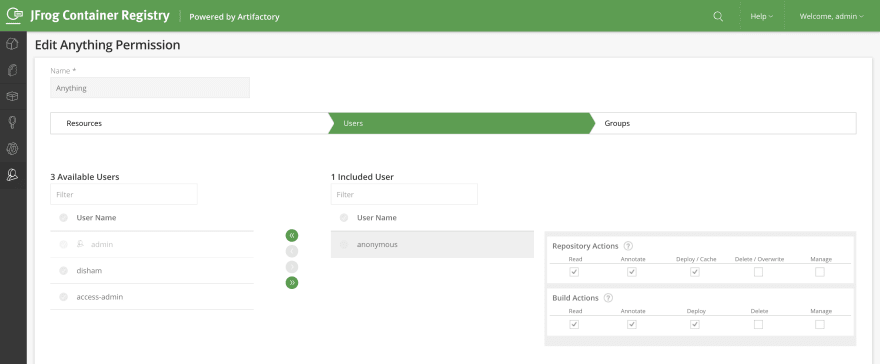880x364 pixels.
Task: Click the permission Name field
Action: 150,87
